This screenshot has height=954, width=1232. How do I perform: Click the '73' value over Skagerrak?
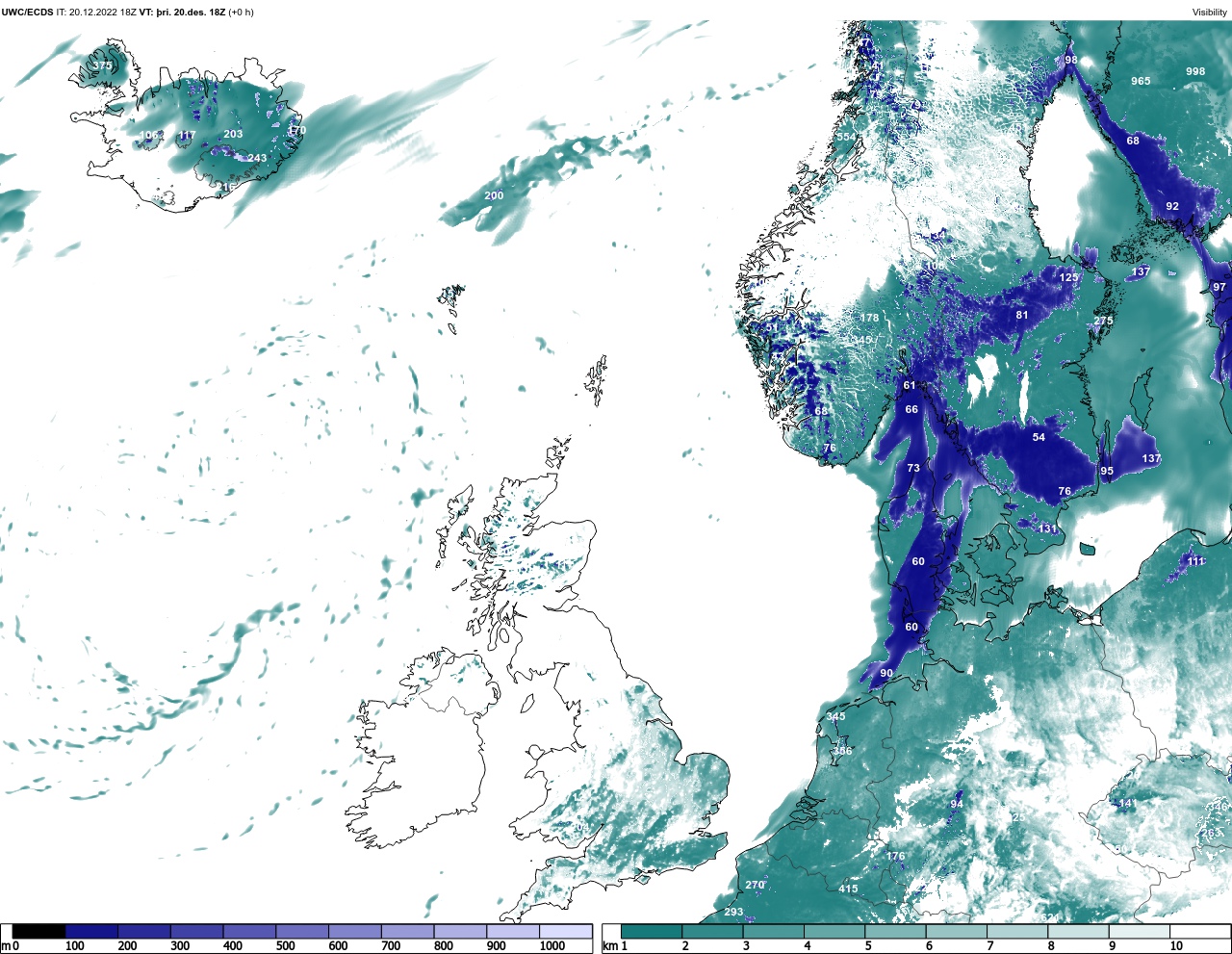point(913,468)
